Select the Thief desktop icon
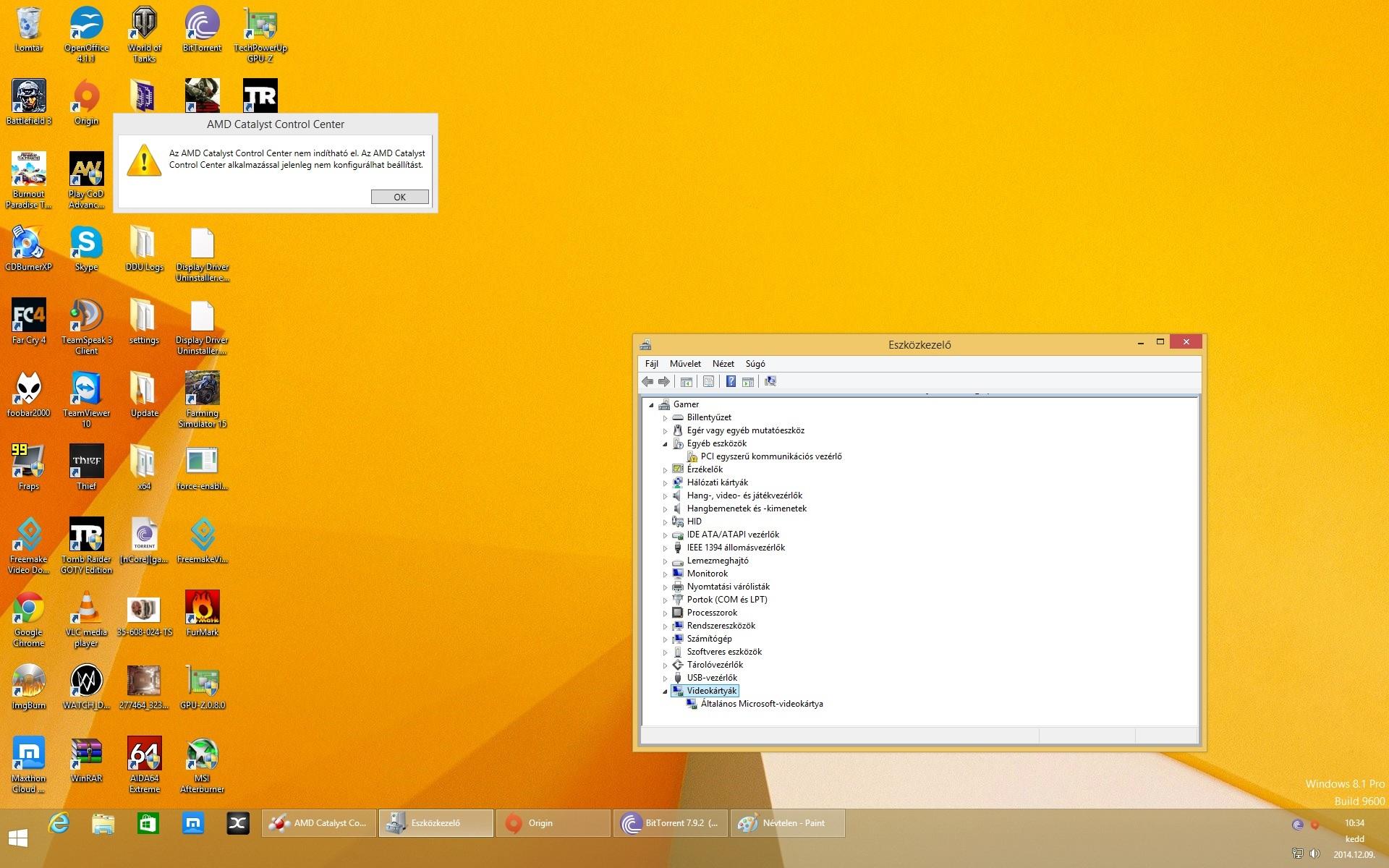 (x=87, y=467)
